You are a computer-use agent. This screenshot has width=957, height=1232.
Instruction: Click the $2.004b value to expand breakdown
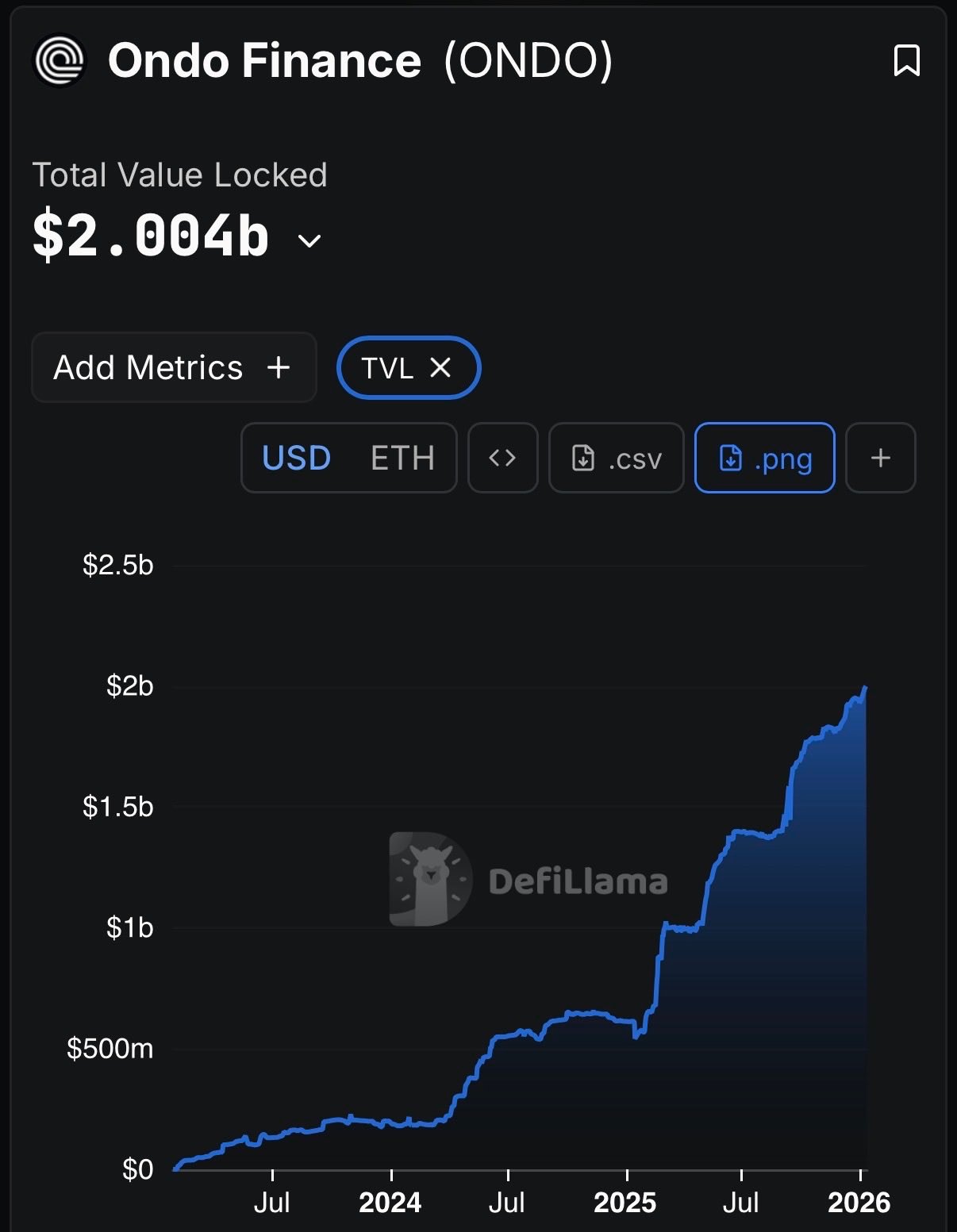pos(151,236)
